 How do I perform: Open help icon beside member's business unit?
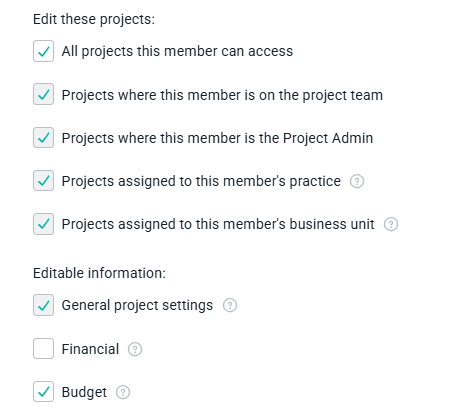[x=391, y=224]
